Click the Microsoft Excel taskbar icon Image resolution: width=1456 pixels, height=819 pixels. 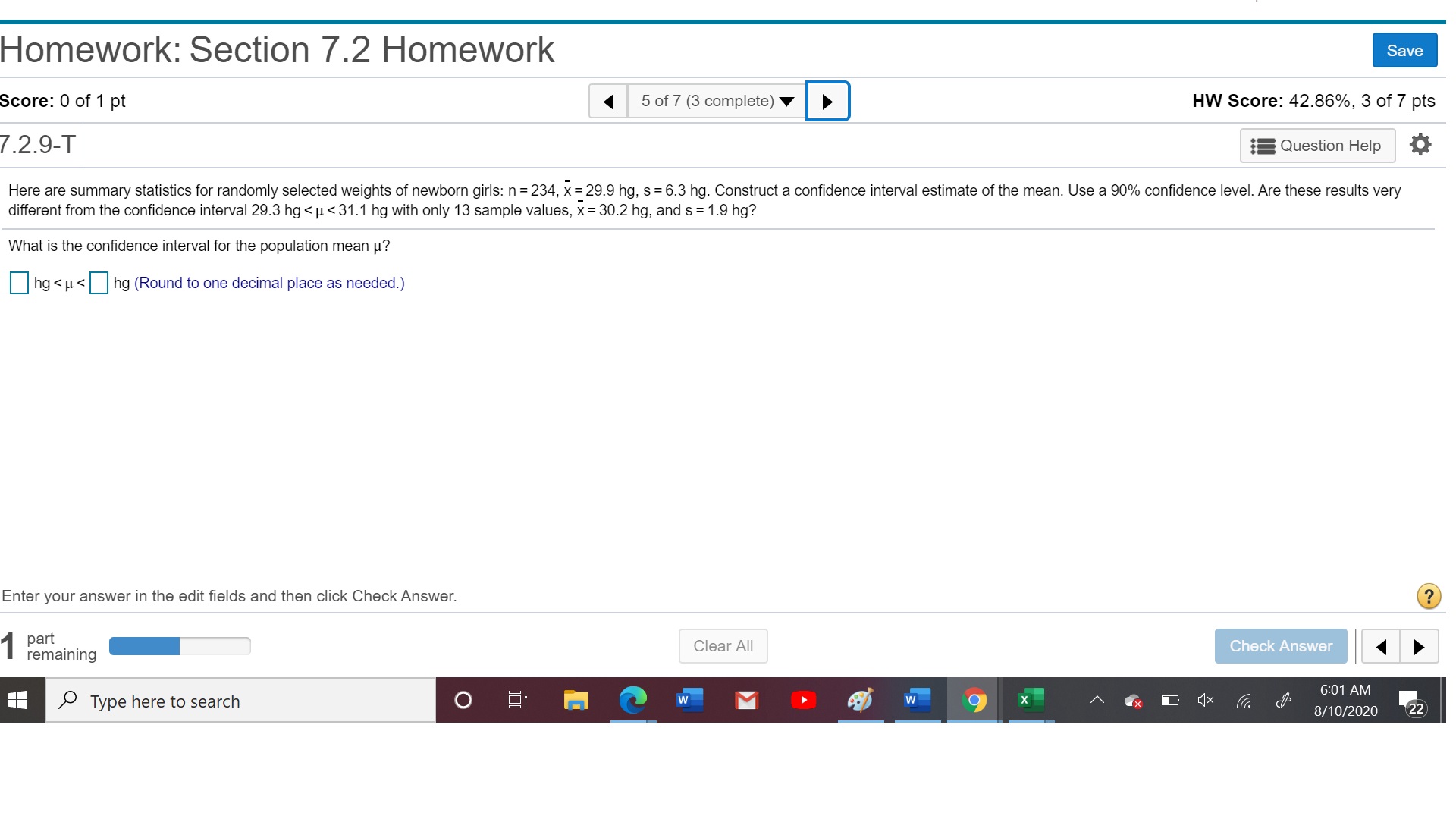1027,701
